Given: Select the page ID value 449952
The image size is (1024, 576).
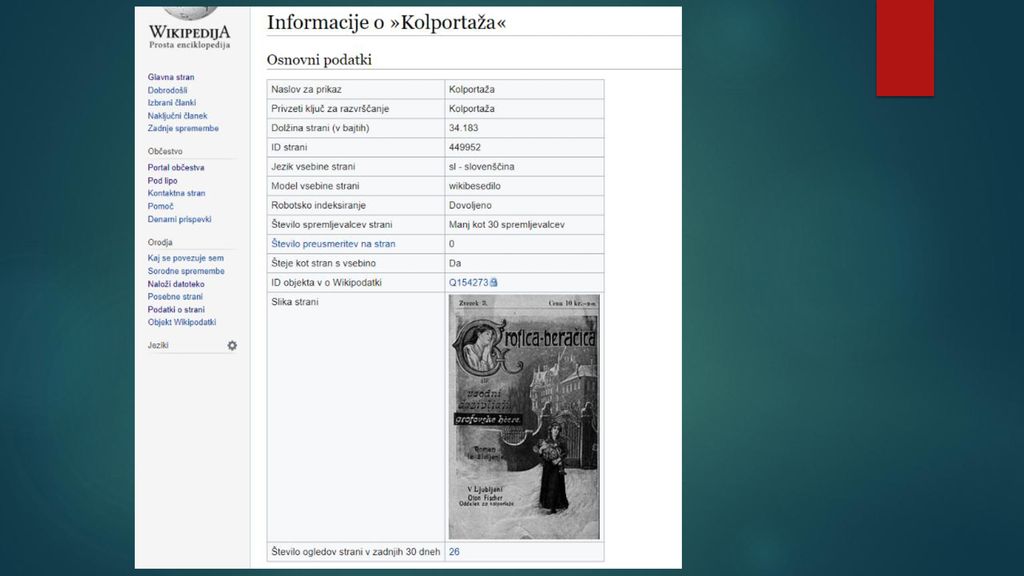Looking at the screenshot, I should 464,147.
